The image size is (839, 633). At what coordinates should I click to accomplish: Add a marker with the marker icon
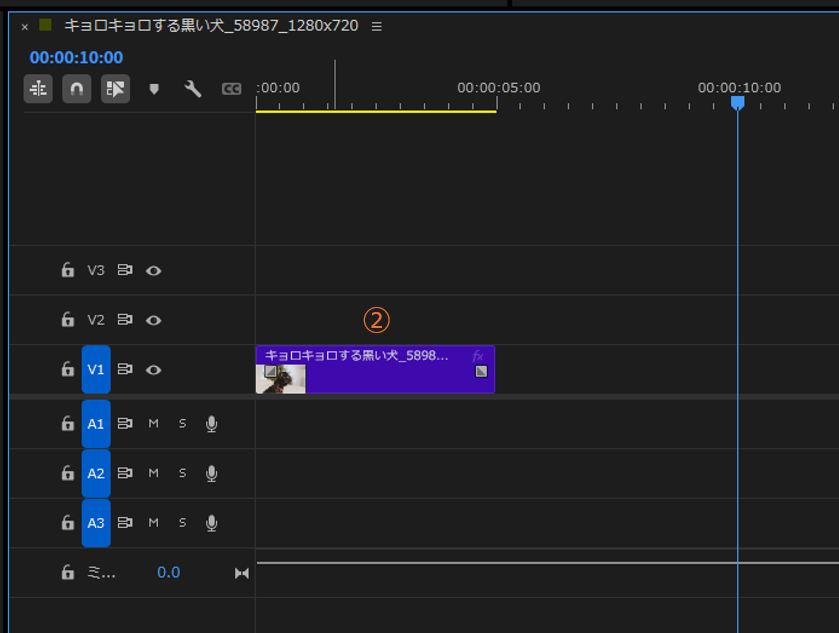pyautogui.click(x=154, y=89)
